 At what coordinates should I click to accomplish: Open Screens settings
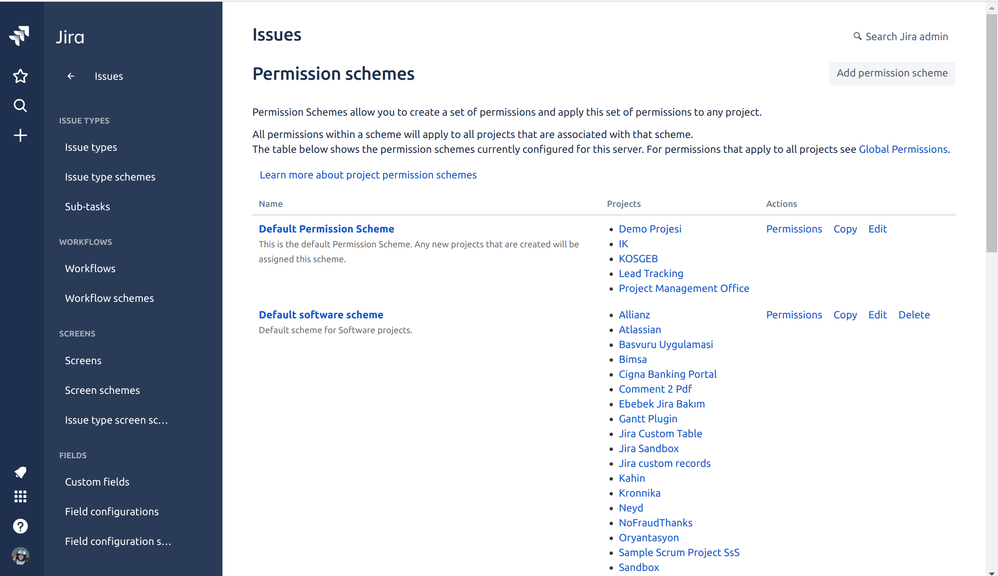[83, 361]
